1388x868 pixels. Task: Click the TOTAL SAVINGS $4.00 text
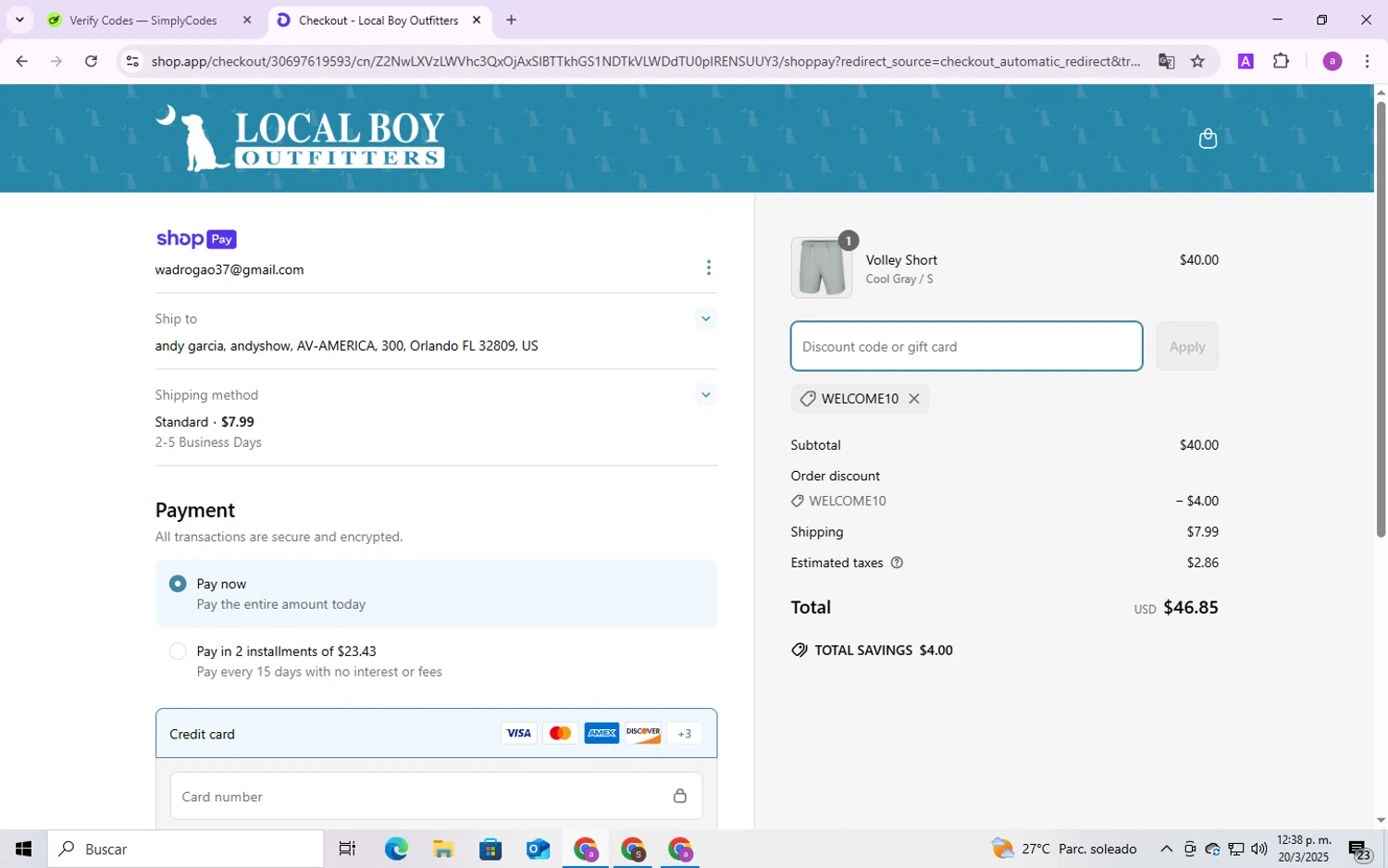pyautogui.click(x=884, y=651)
